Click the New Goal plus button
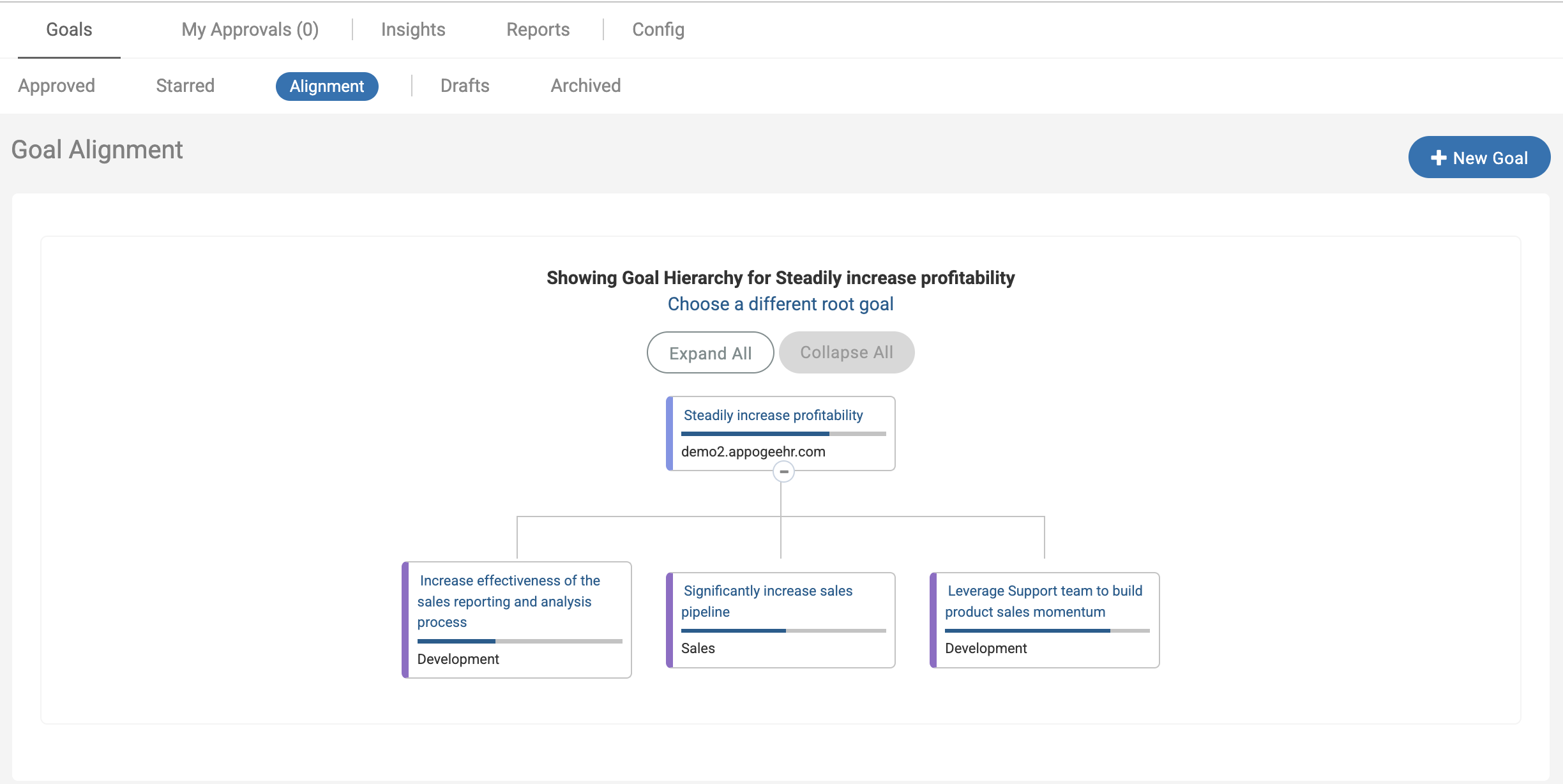The height and width of the screenshot is (784, 1563). click(1479, 158)
